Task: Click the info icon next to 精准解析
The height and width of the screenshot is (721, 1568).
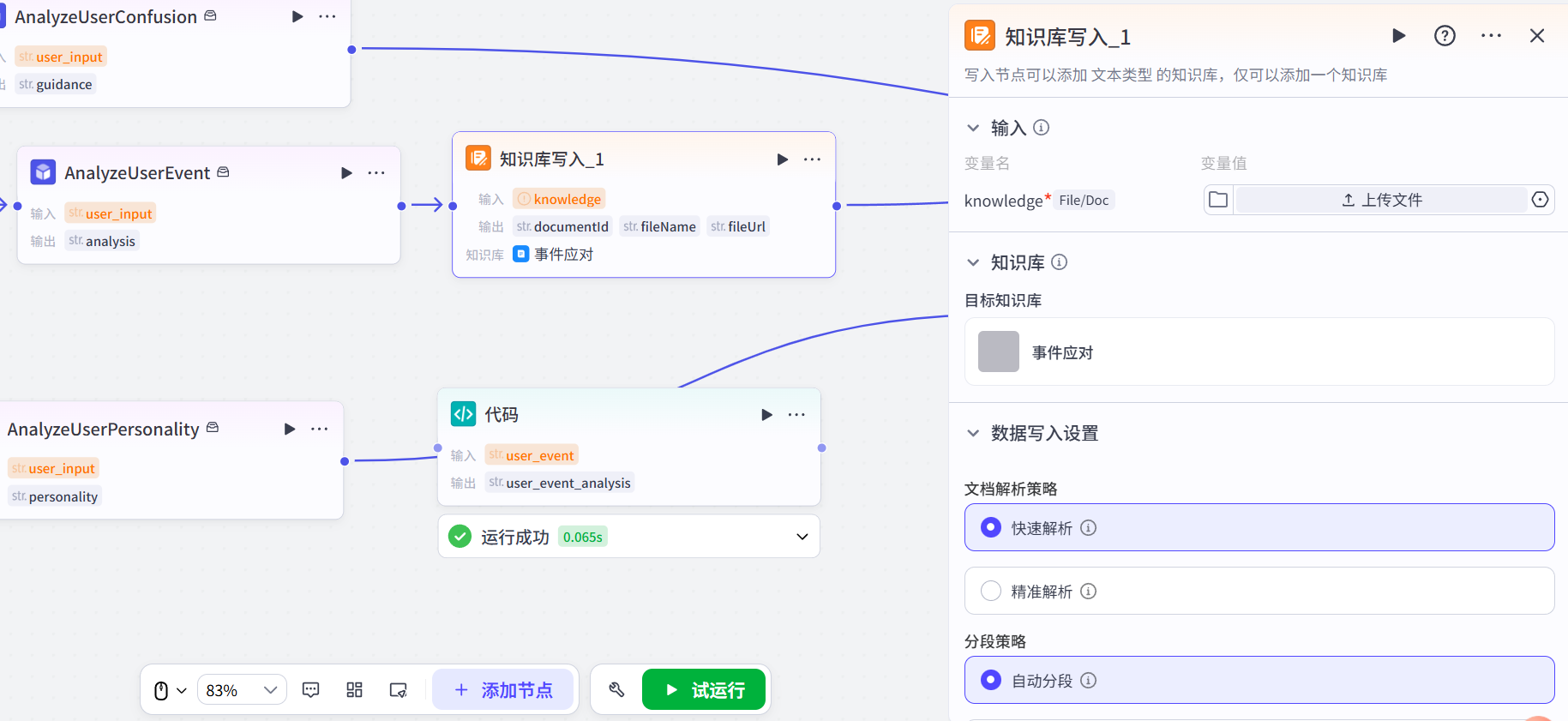Action: click(x=1088, y=592)
